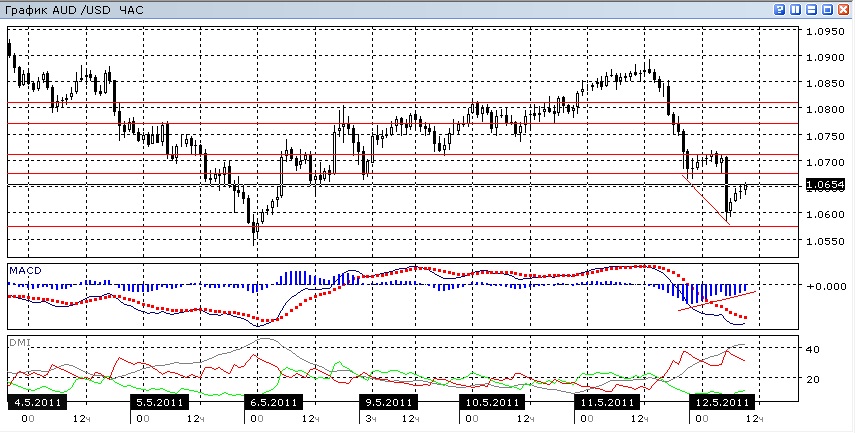855x433 pixels.
Task: Click the 1.0900 price axis label
Action: point(825,57)
